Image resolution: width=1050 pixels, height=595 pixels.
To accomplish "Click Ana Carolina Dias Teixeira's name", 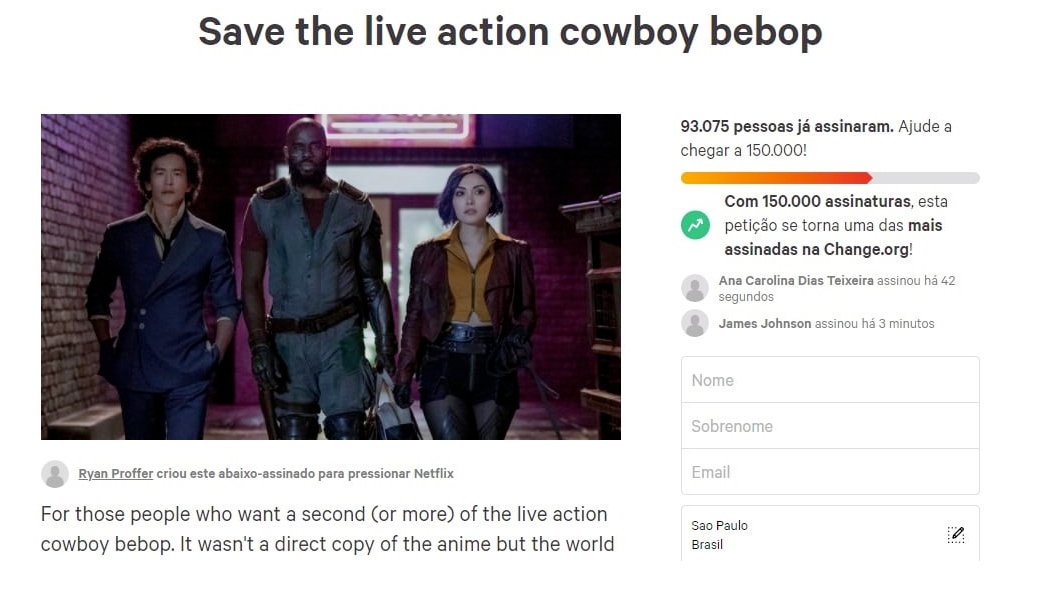I will pyautogui.click(x=796, y=280).
